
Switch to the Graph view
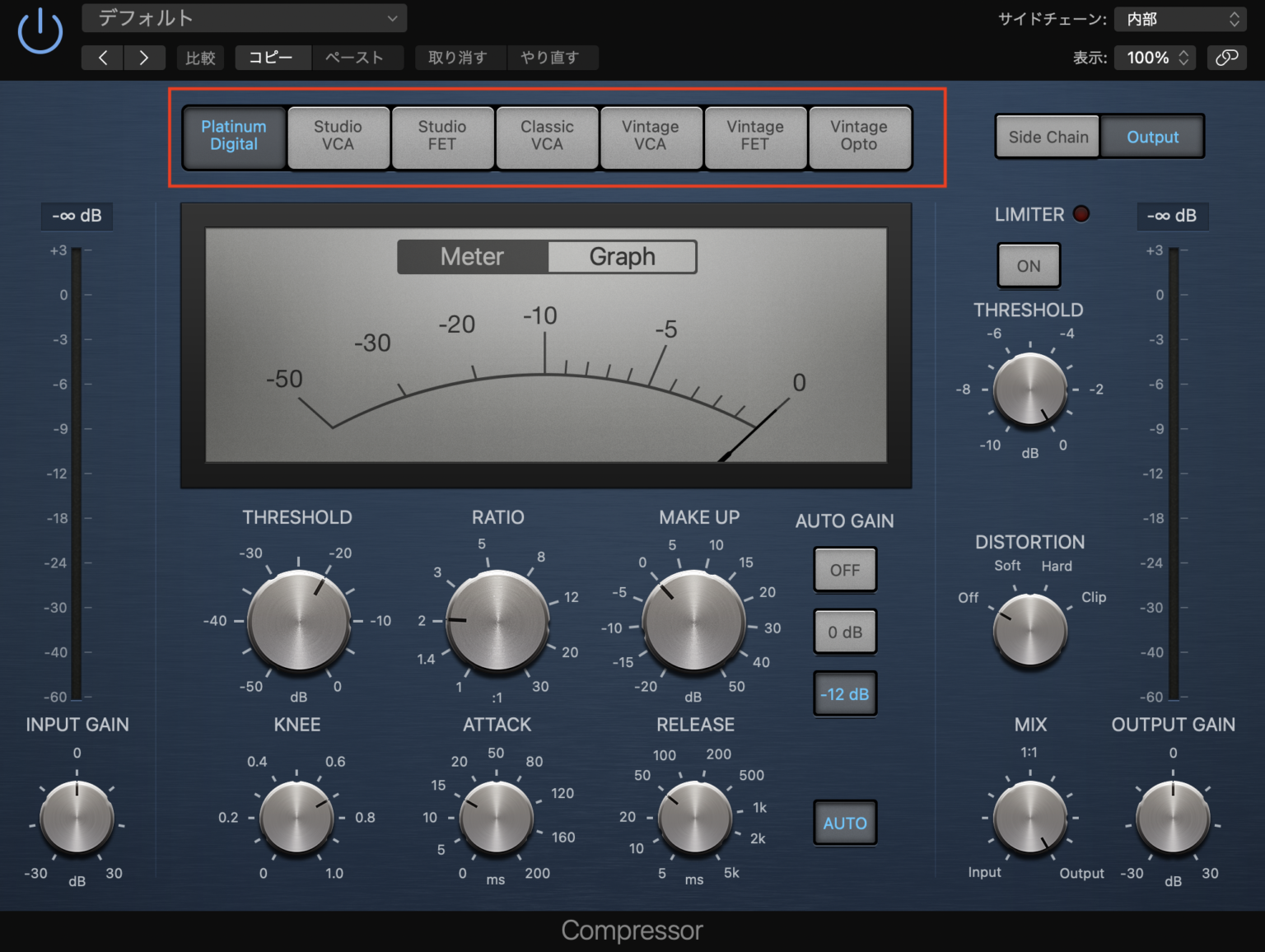point(621,256)
